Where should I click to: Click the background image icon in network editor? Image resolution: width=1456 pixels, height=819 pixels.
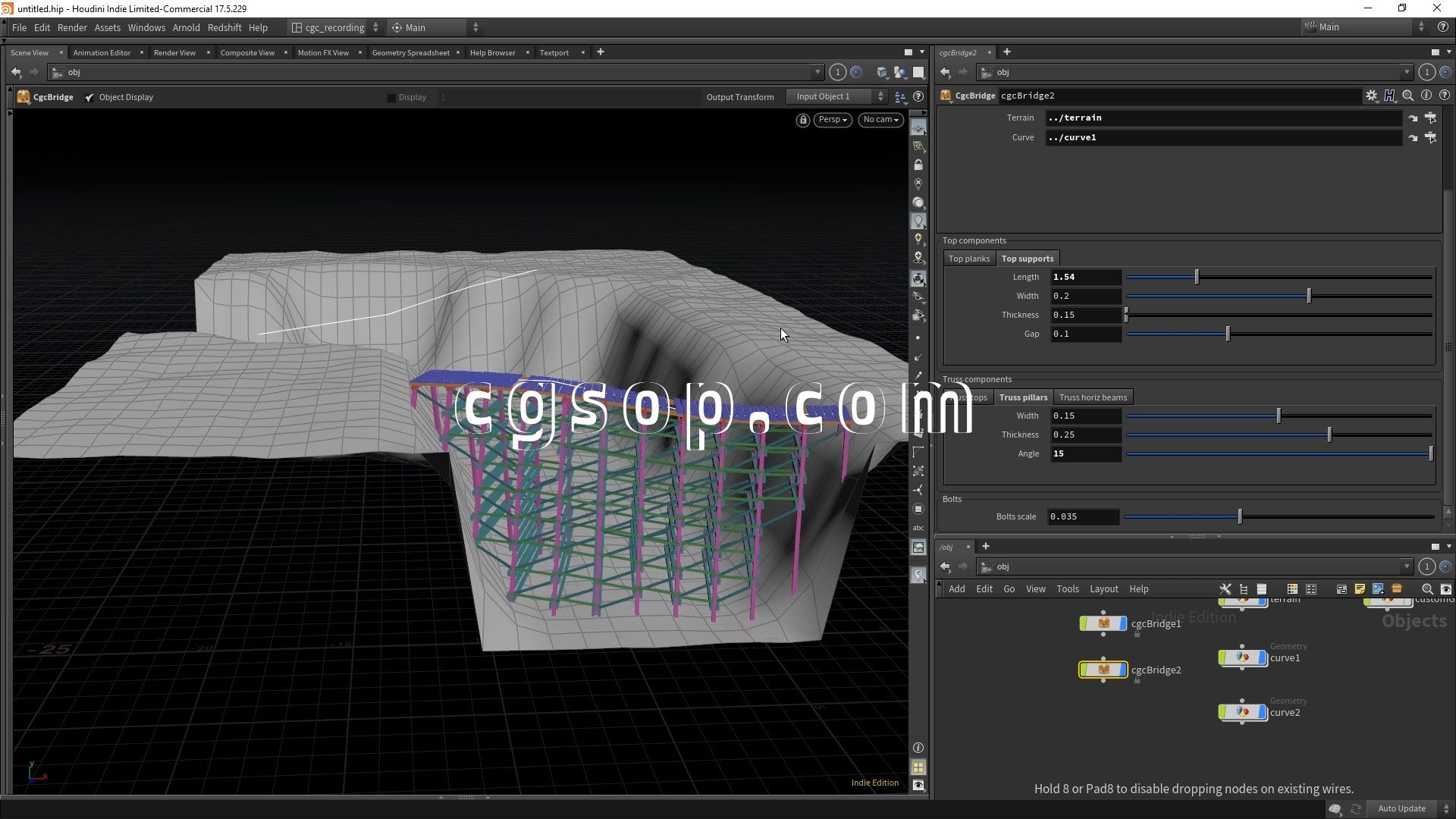point(1378,589)
